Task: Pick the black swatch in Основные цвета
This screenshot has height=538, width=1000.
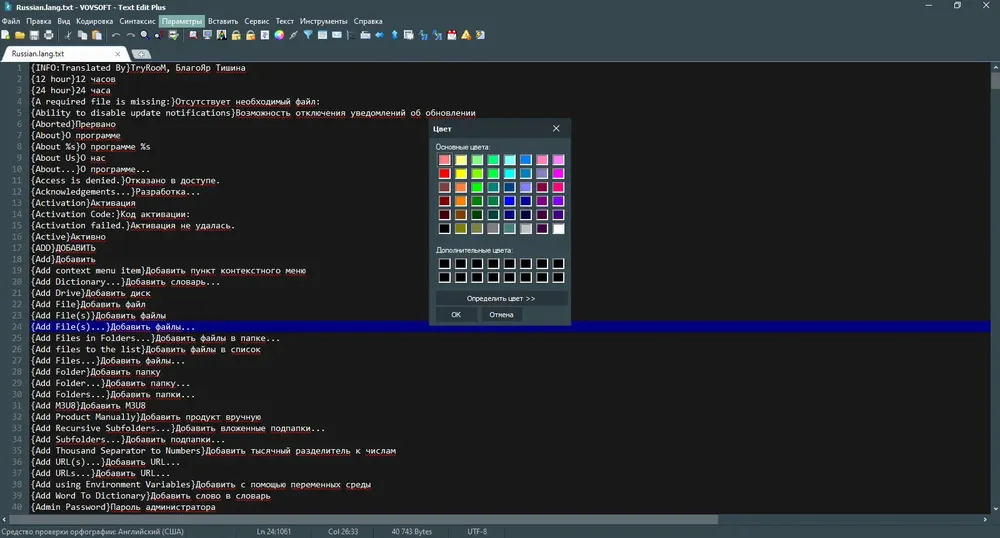Action: [x=445, y=229]
